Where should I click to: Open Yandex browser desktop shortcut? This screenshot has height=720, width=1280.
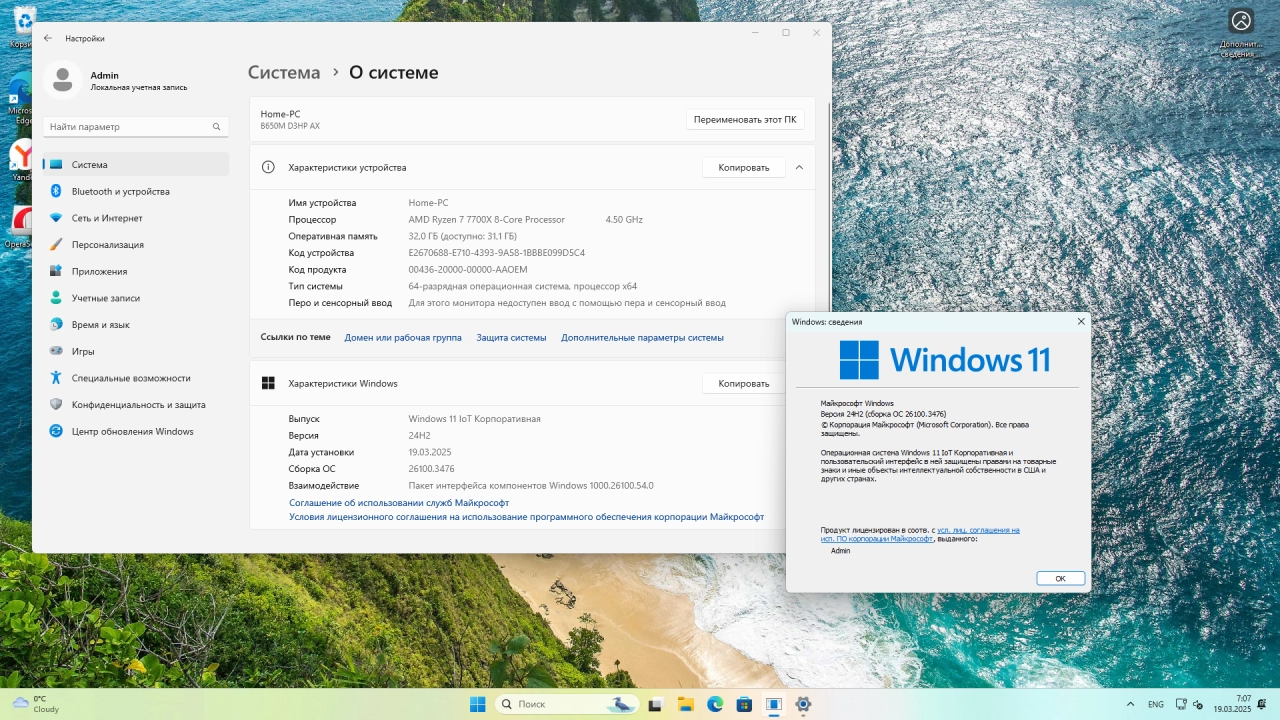click(x=20, y=161)
